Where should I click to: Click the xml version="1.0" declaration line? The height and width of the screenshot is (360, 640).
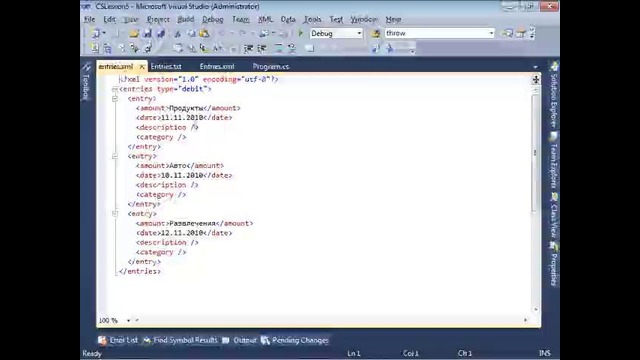click(x=198, y=79)
